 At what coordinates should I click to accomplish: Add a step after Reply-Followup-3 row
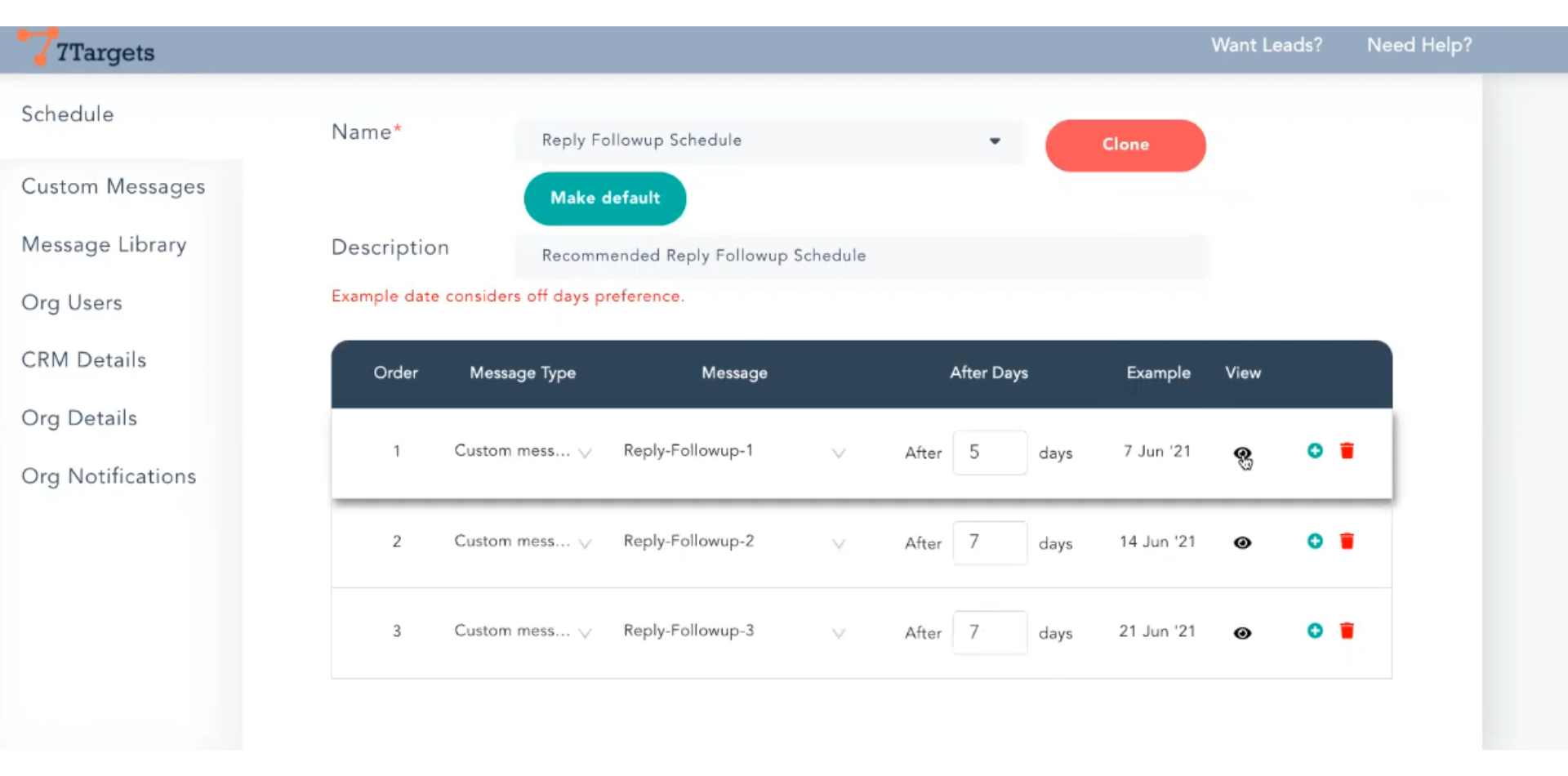(x=1315, y=631)
